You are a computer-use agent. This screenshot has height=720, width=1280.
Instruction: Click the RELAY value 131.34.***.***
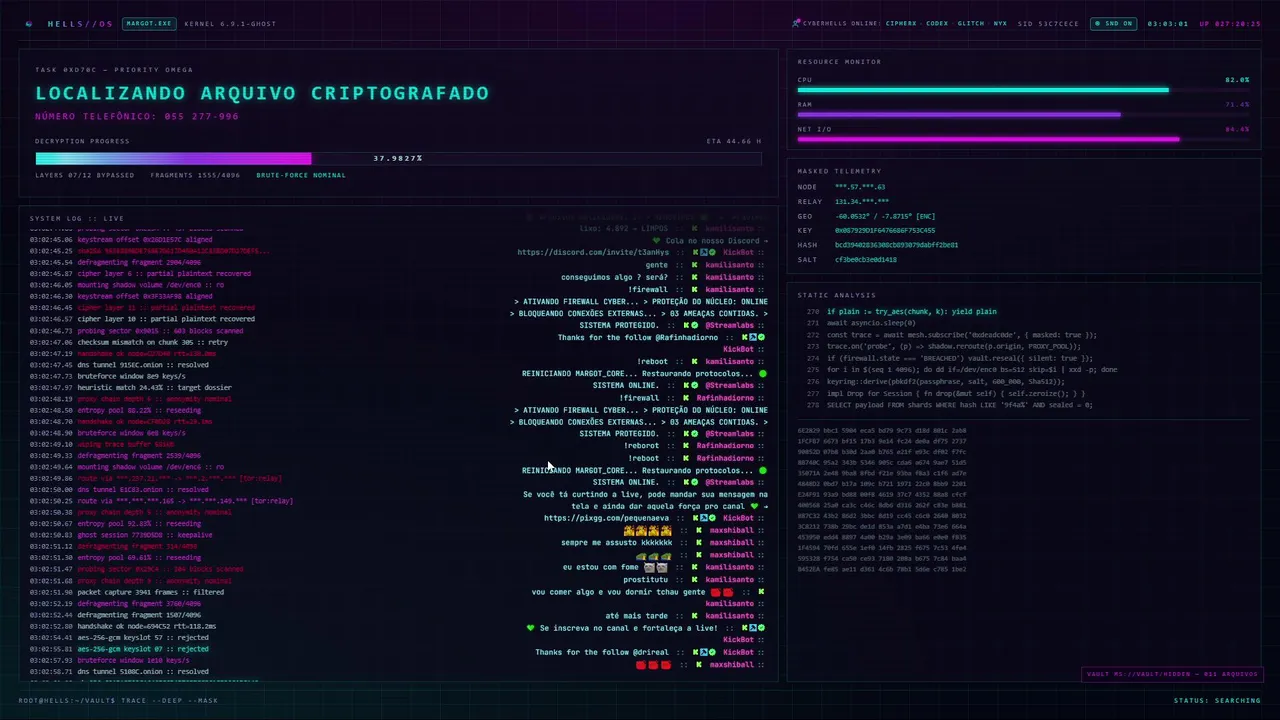(862, 201)
